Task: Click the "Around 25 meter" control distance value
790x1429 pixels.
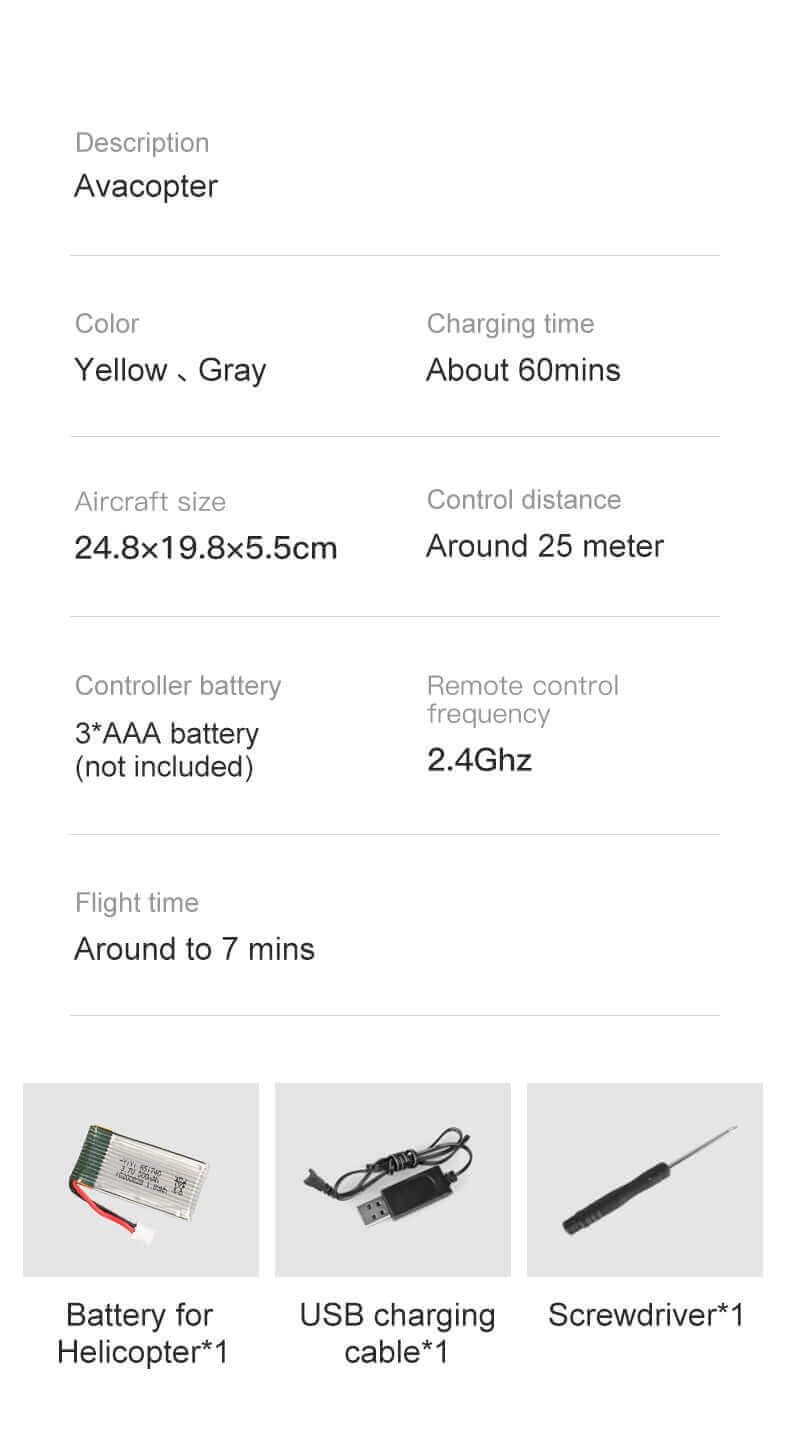Action: [x=545, y=546]
